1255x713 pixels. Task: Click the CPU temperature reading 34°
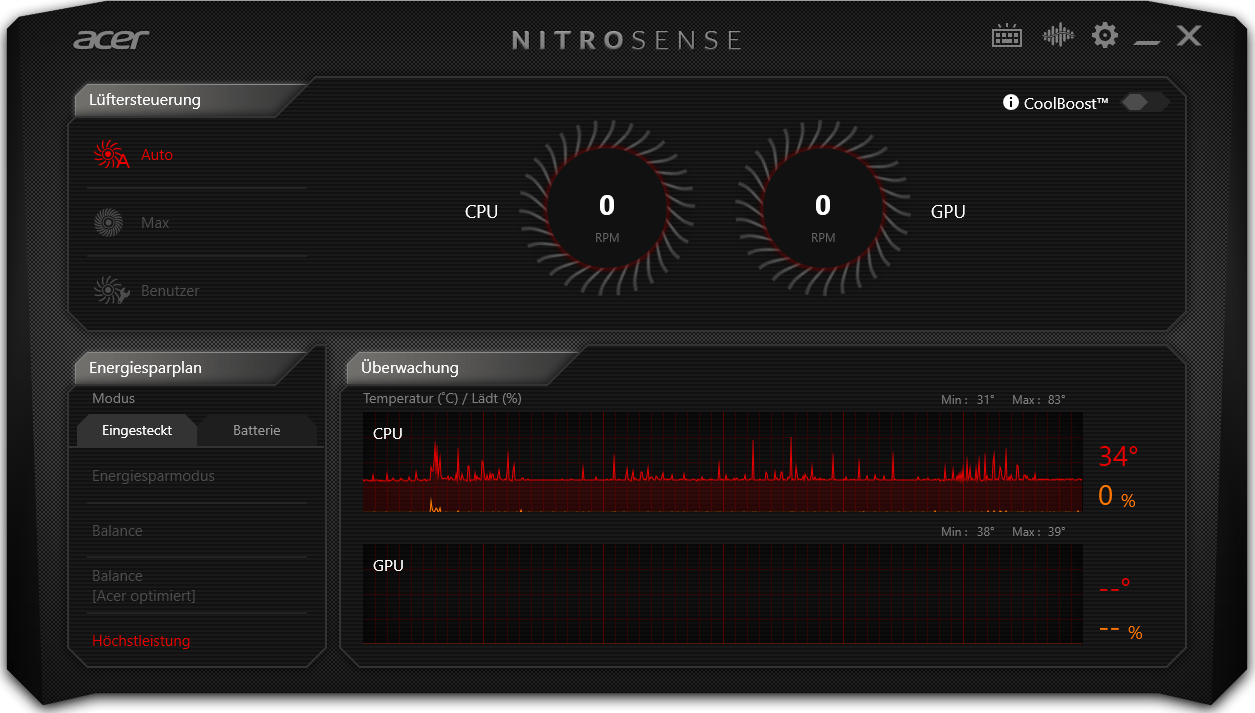point(1118,456)
